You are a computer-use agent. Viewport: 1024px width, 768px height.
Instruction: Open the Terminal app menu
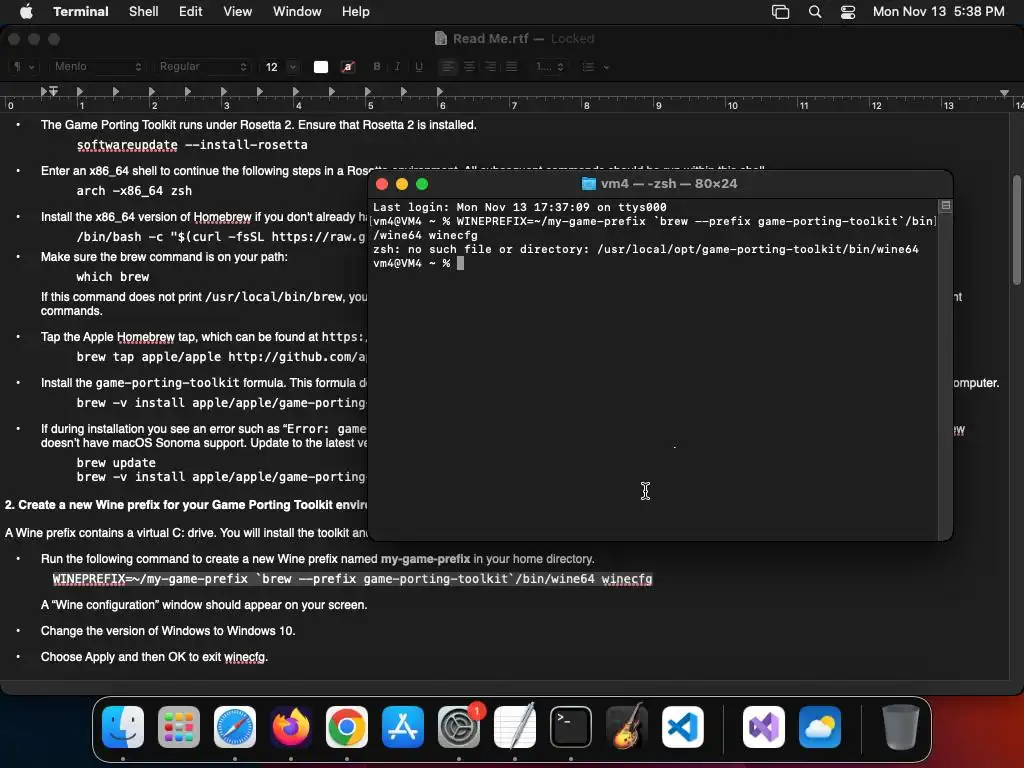click(81, 11)
